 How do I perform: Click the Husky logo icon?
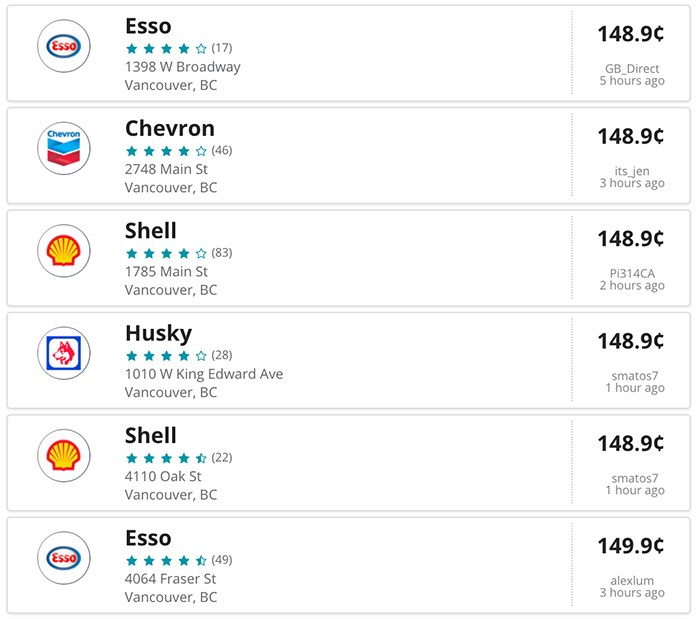point(64,353)
